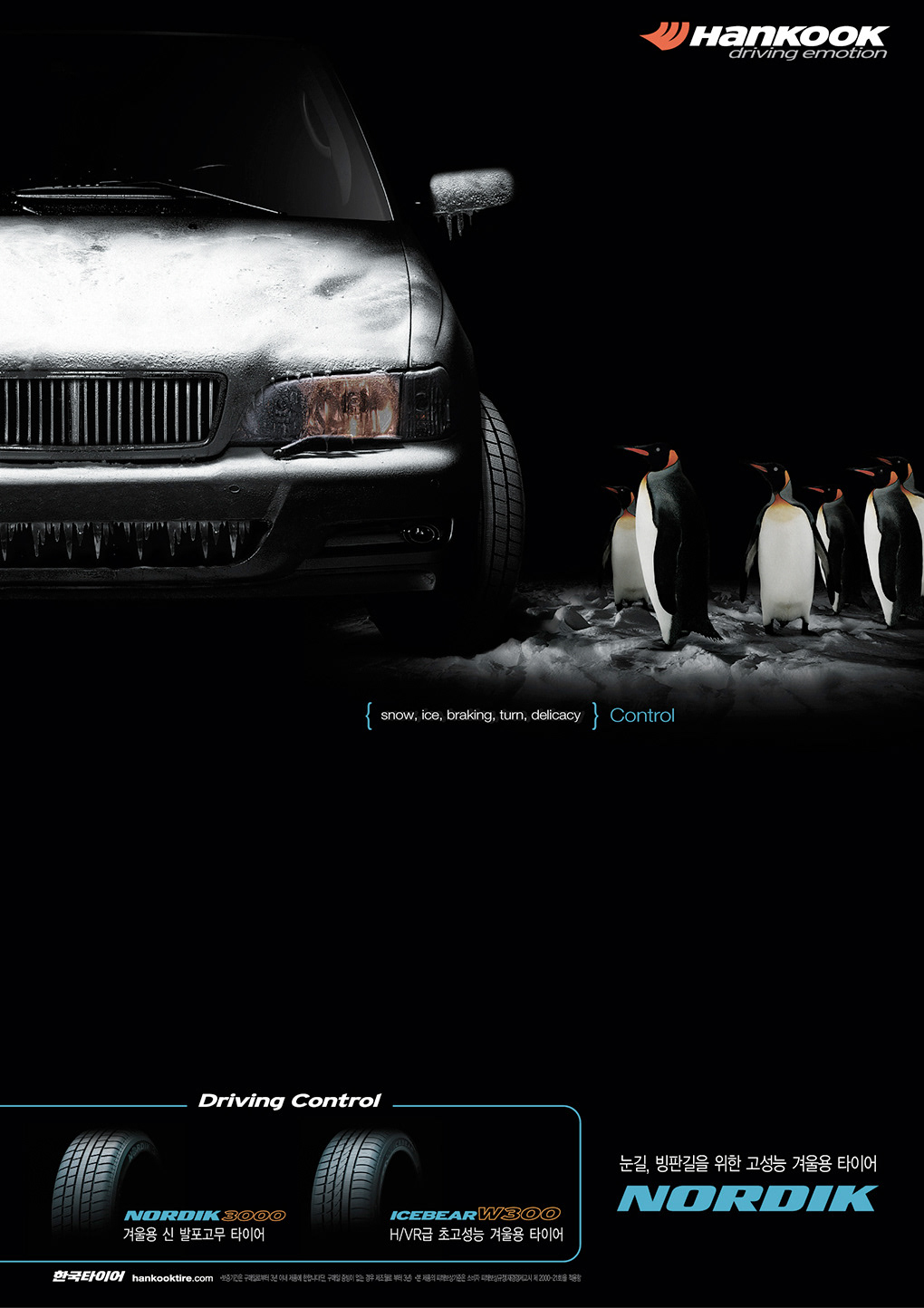Click the ICEBEAR W300 product name
Screen dimensions: 924x1308
[x=476, y=1214]
